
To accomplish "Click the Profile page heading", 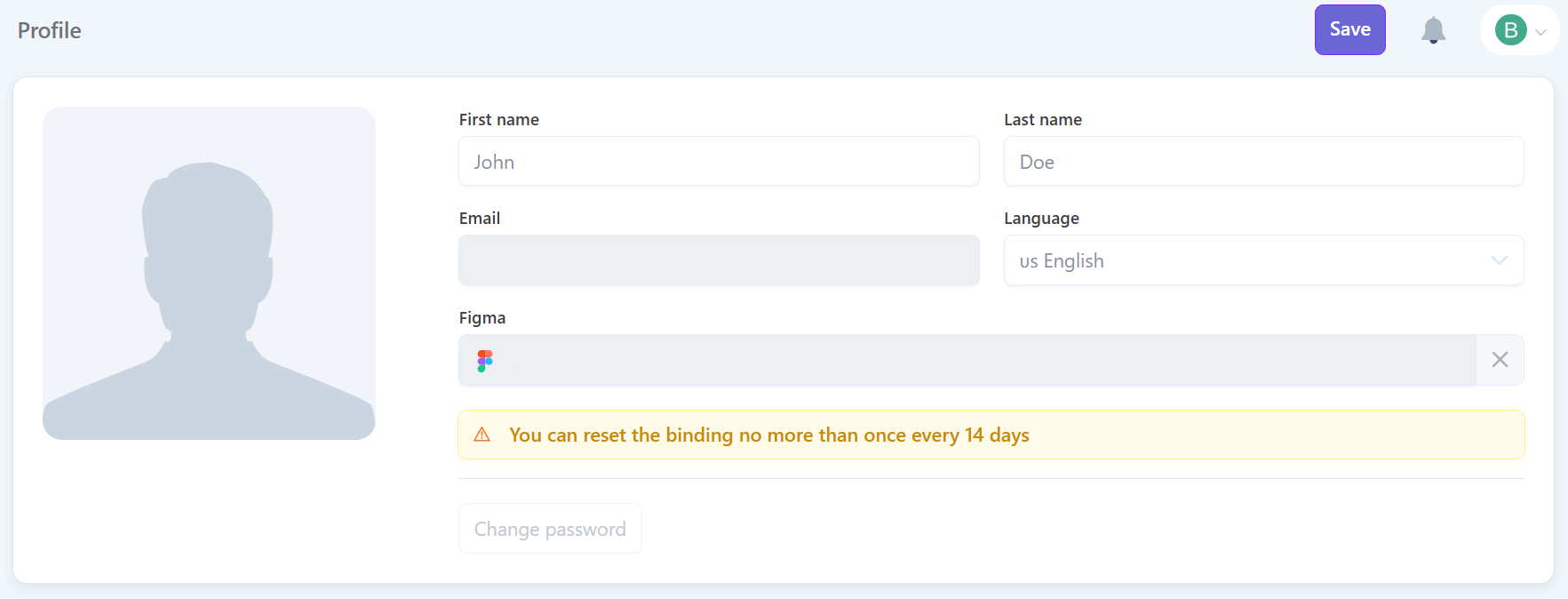I will [x=50, y=30].
